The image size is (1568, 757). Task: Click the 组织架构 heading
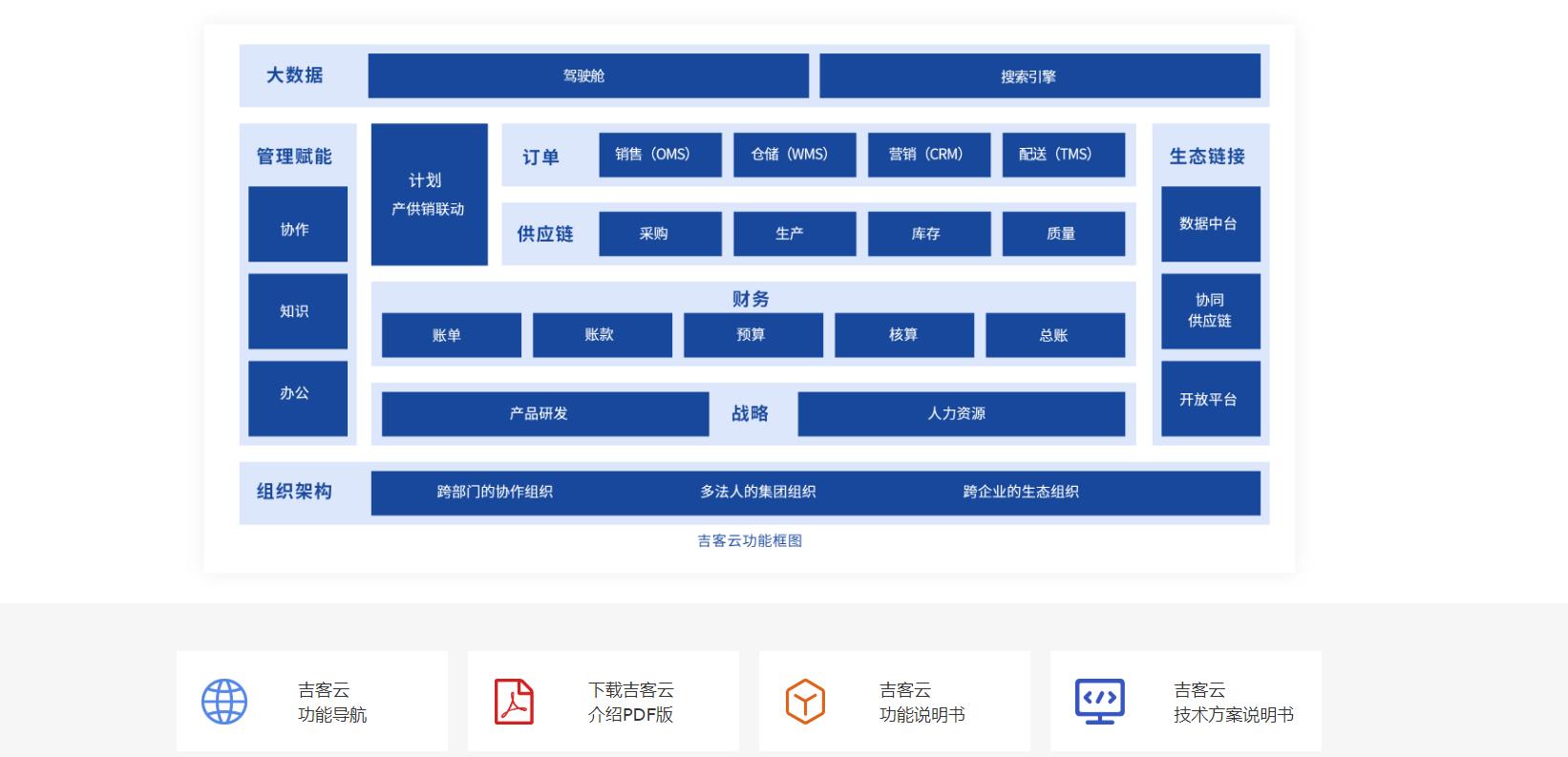294,492
